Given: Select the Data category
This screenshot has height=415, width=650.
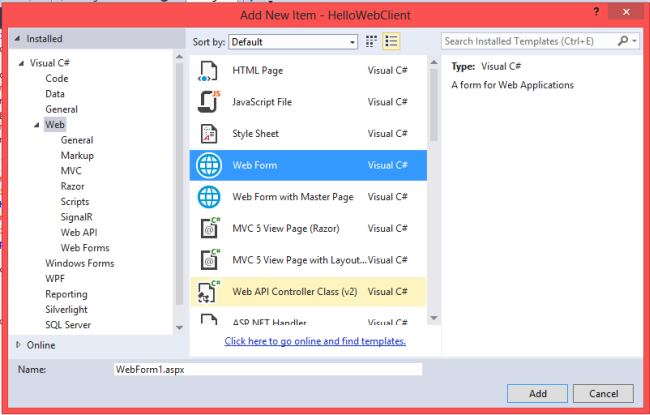Looking at the screenshot, I should coord(55,94).
